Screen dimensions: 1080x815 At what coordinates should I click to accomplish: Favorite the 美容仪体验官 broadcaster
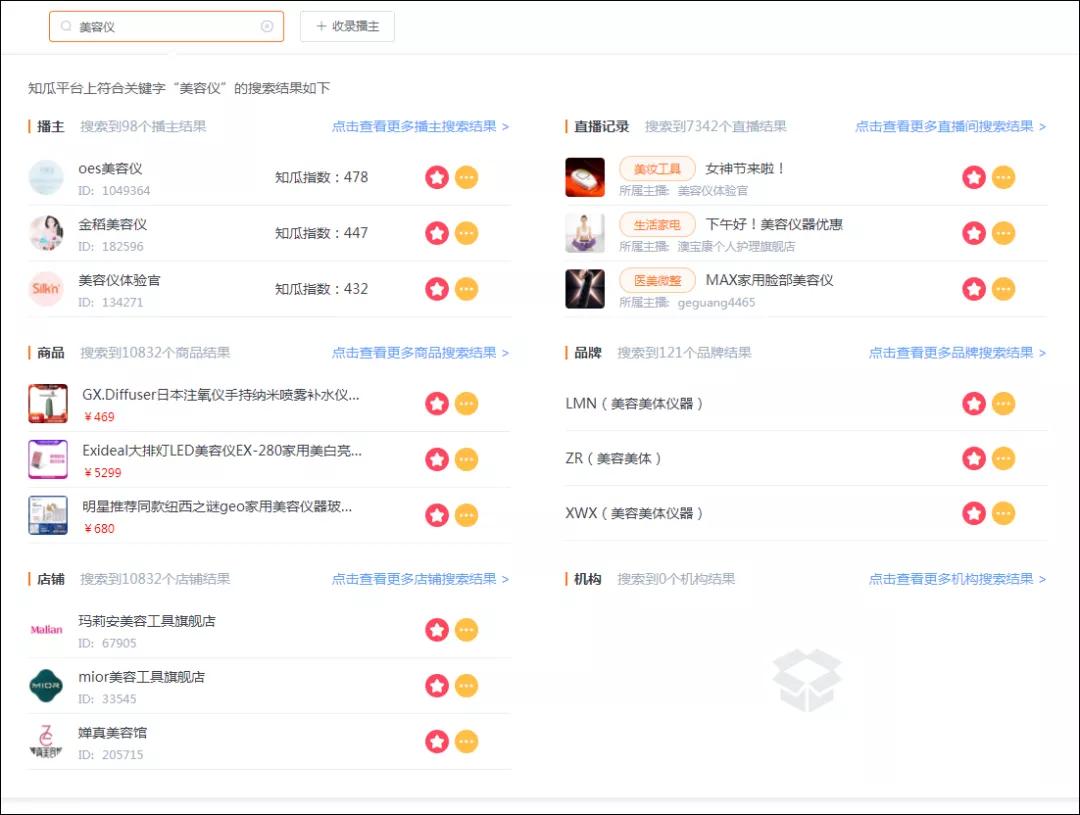[436, 288]
